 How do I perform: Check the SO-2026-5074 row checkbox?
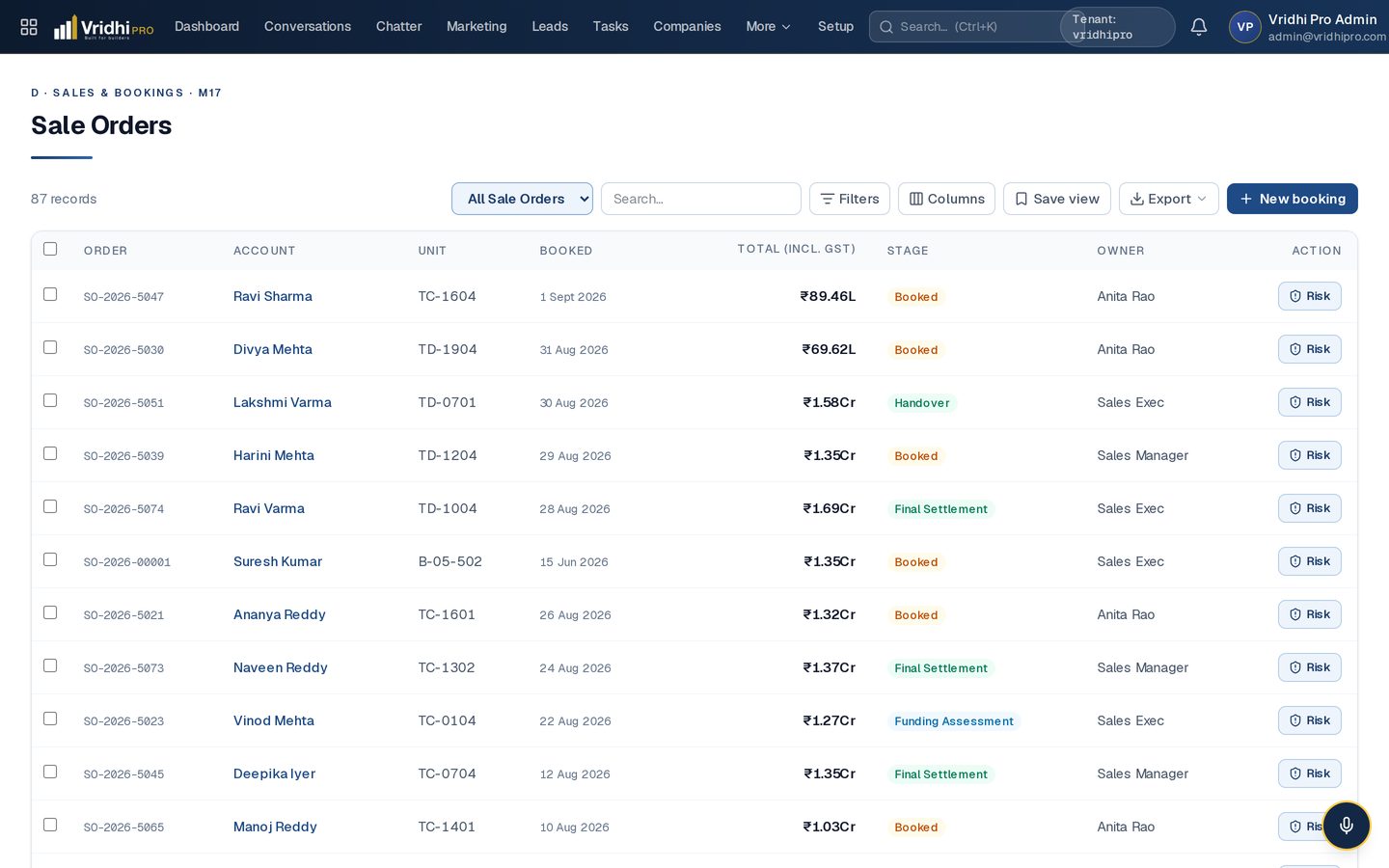(x=50, y=506)
